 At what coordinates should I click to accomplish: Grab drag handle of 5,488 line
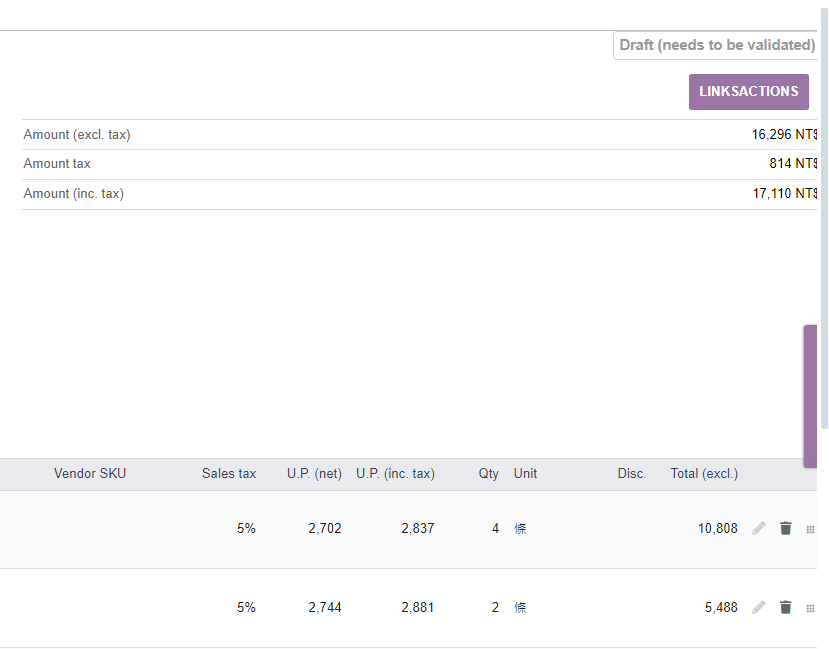(x=810, y=609)
